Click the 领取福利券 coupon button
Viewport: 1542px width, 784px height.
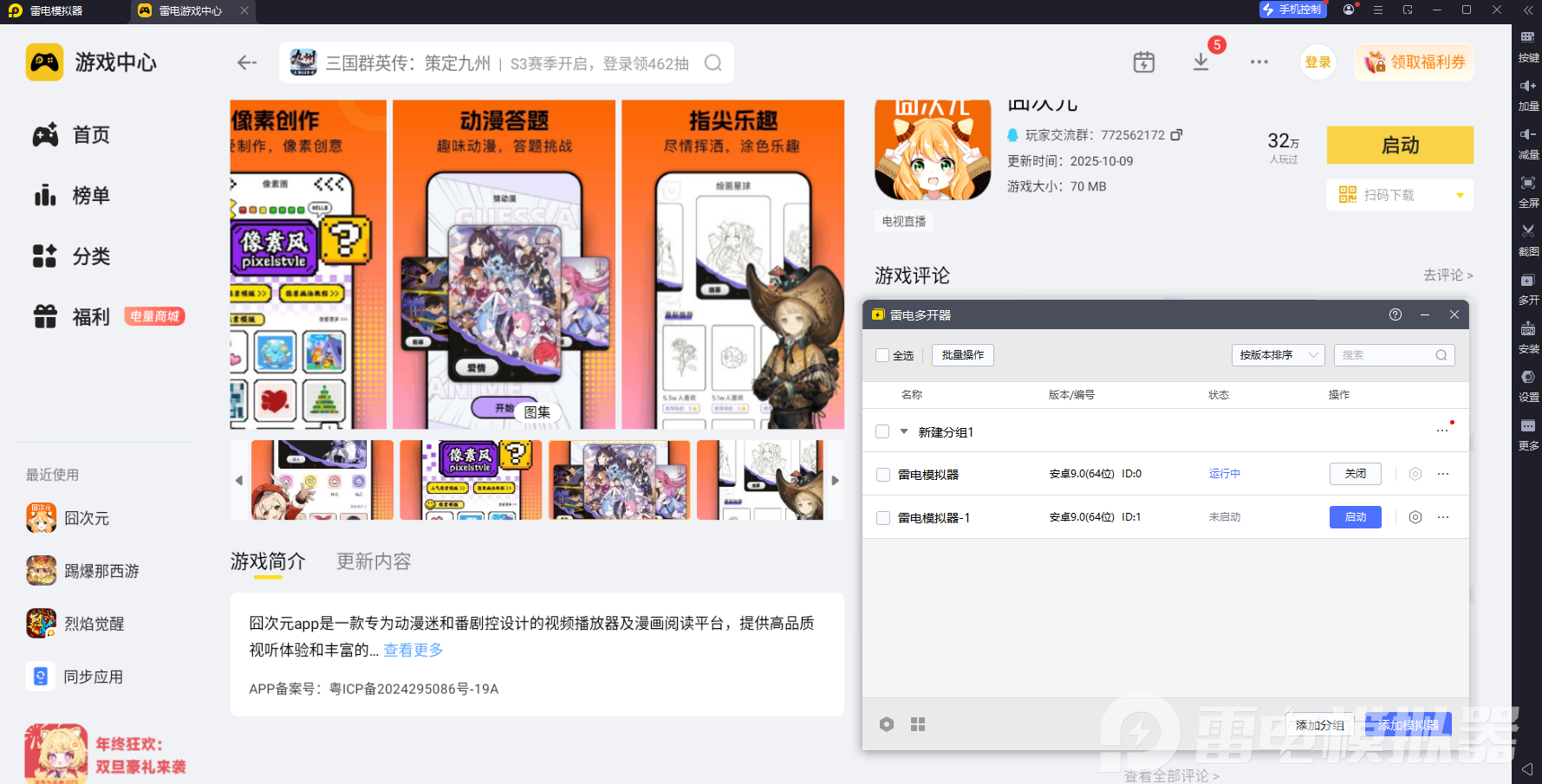click(x=1415, y=62)
